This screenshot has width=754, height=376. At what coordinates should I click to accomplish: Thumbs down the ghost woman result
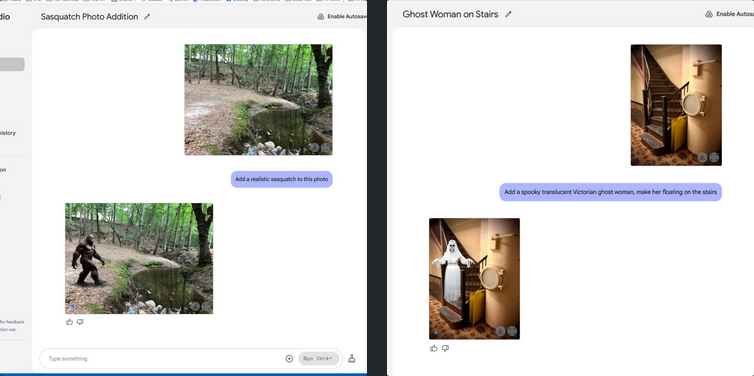pos(445,348)
